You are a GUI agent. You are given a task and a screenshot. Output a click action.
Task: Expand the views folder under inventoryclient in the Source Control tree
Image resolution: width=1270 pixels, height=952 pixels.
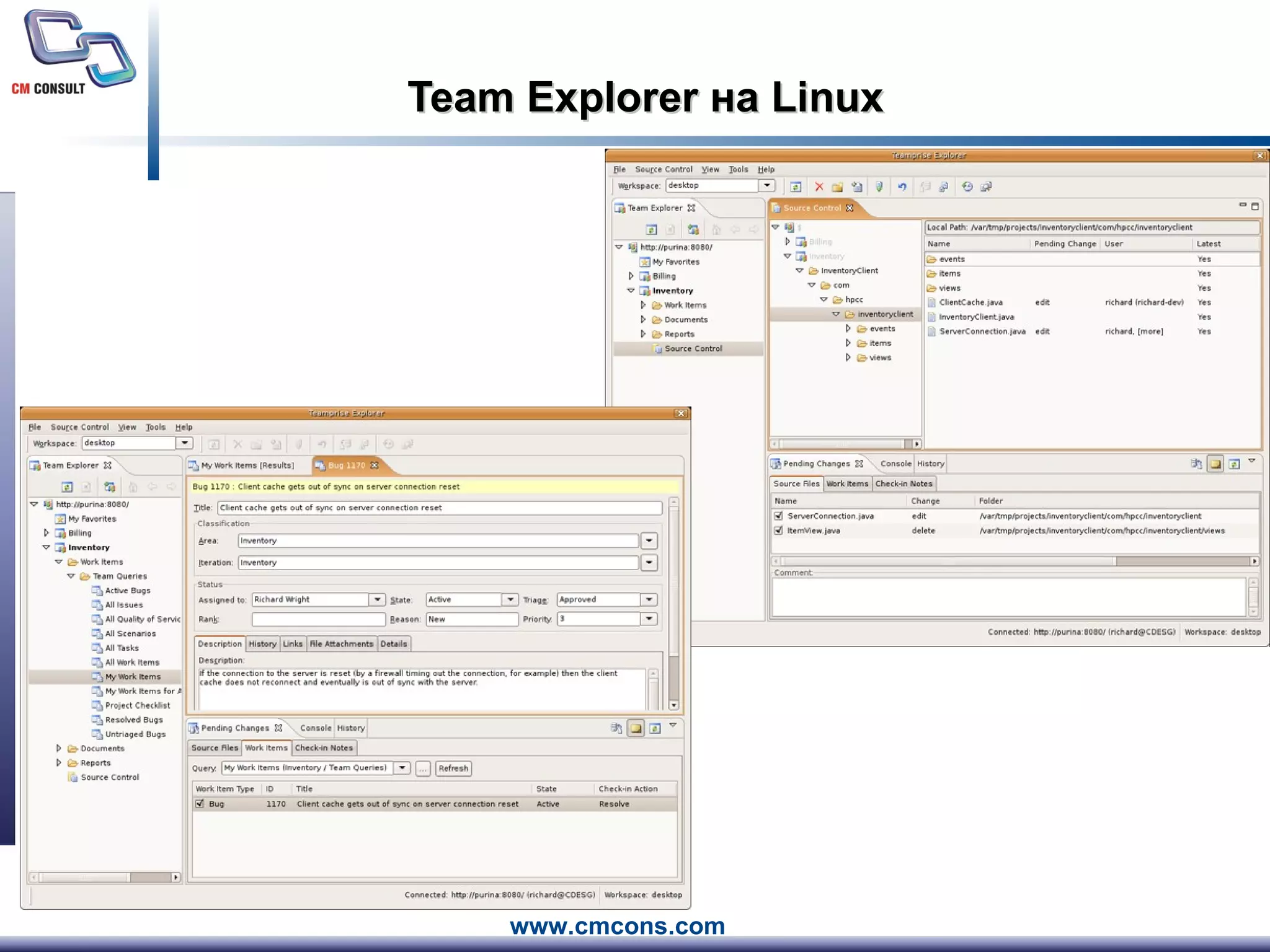(x=848, y=358)
